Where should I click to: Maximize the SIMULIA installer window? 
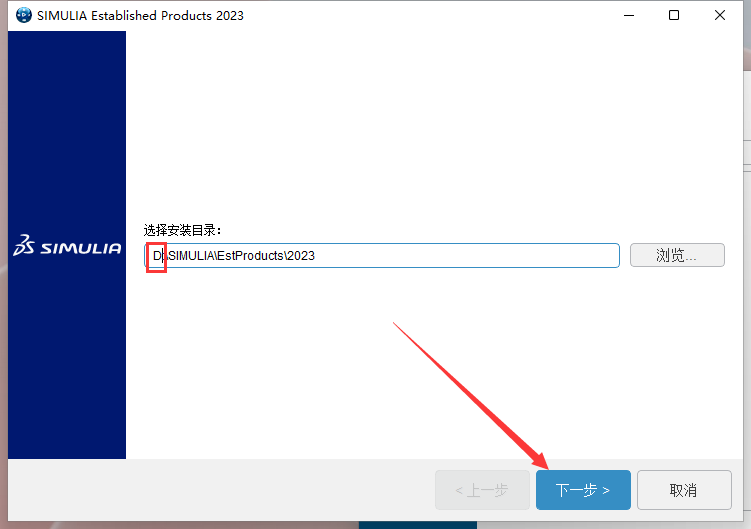pos(674,15)
